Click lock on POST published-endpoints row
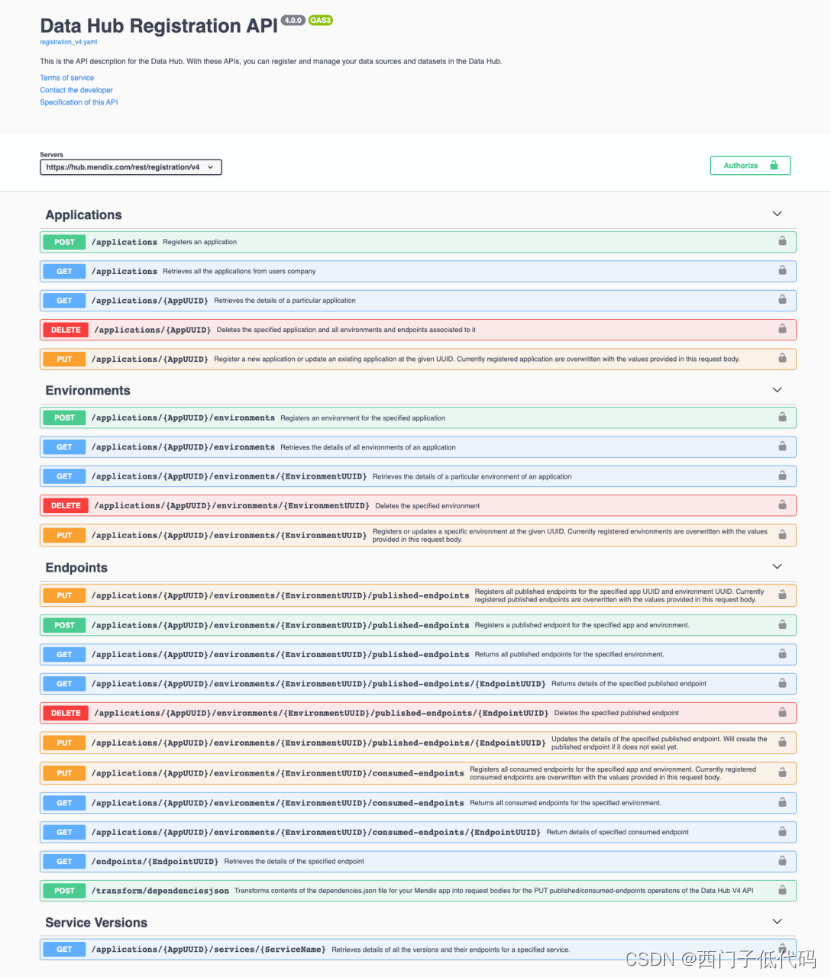Viewport: 831px width, 978px height. click(782, 624)
